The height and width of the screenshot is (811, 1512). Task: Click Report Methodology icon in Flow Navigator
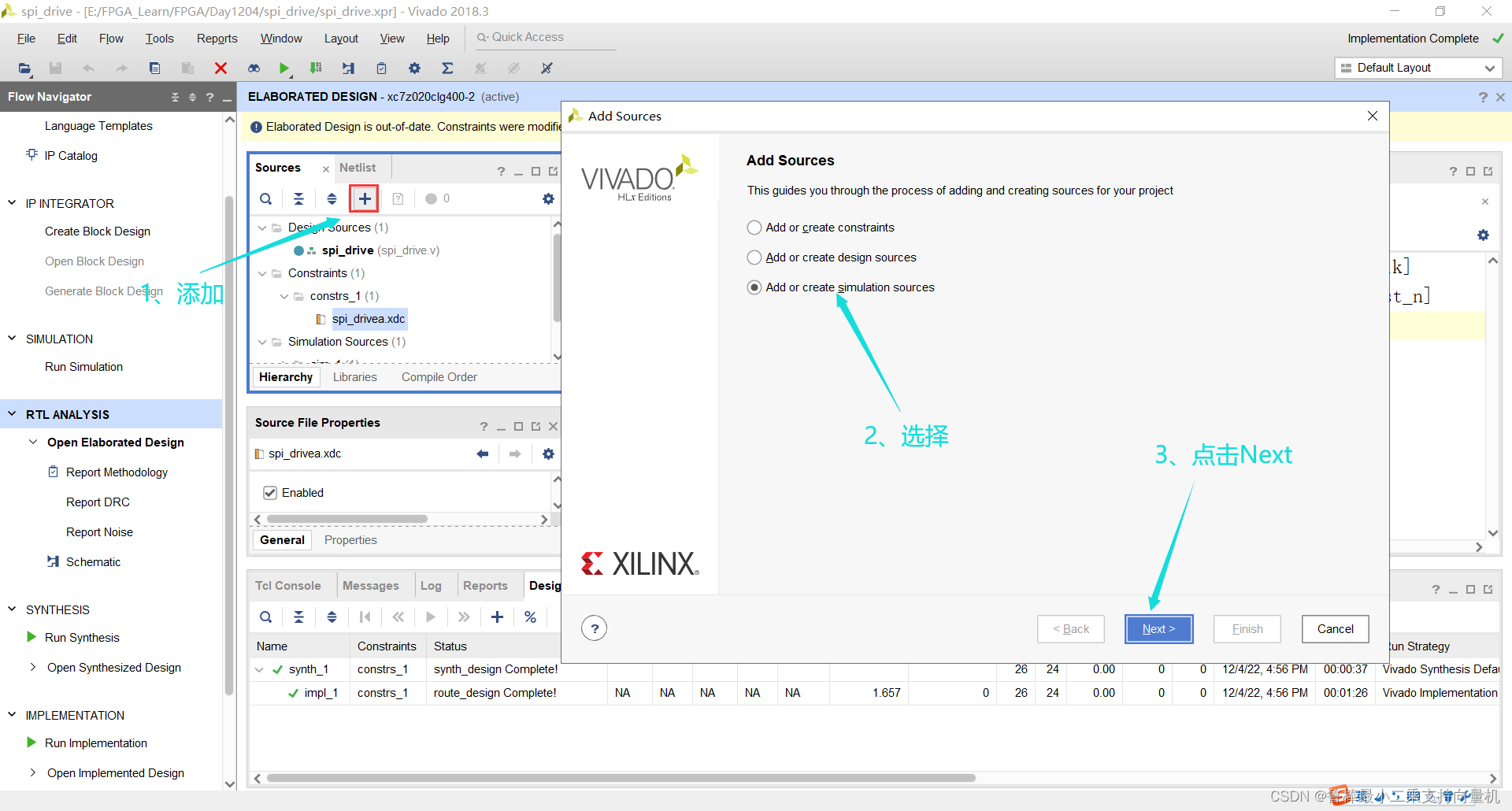click(x=53, y=472)
